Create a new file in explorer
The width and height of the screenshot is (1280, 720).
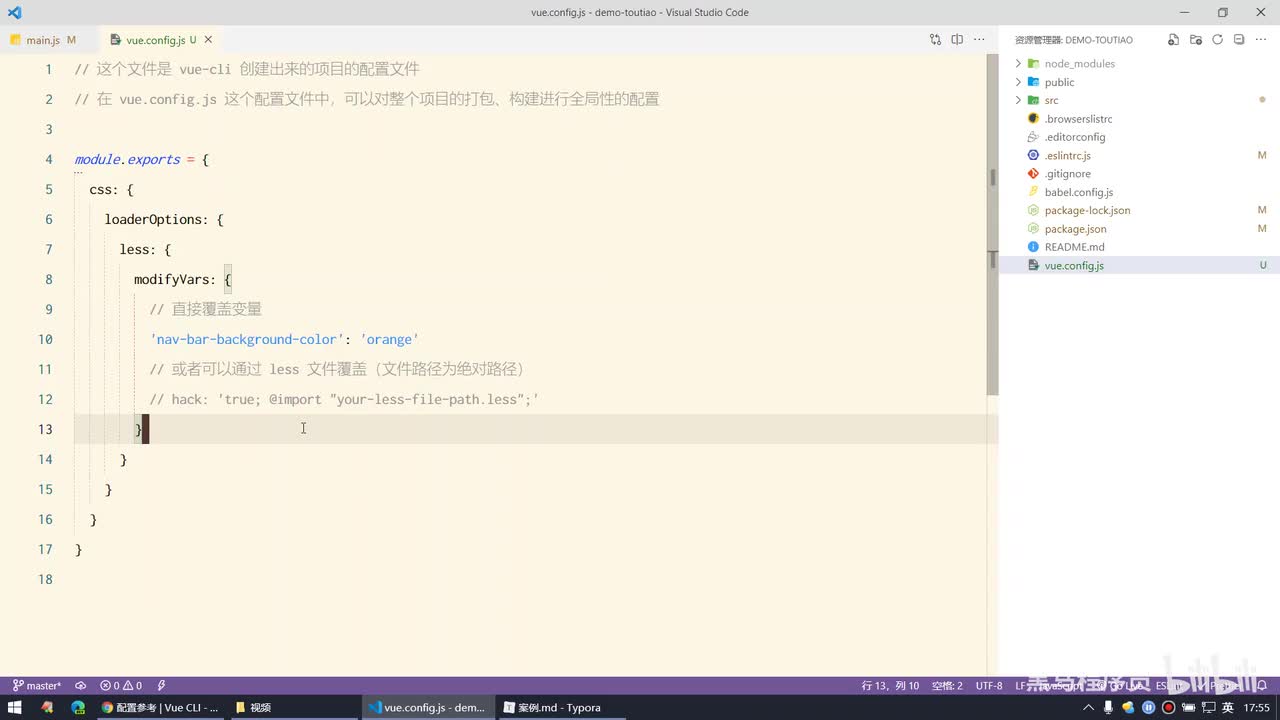[1173, 40]
